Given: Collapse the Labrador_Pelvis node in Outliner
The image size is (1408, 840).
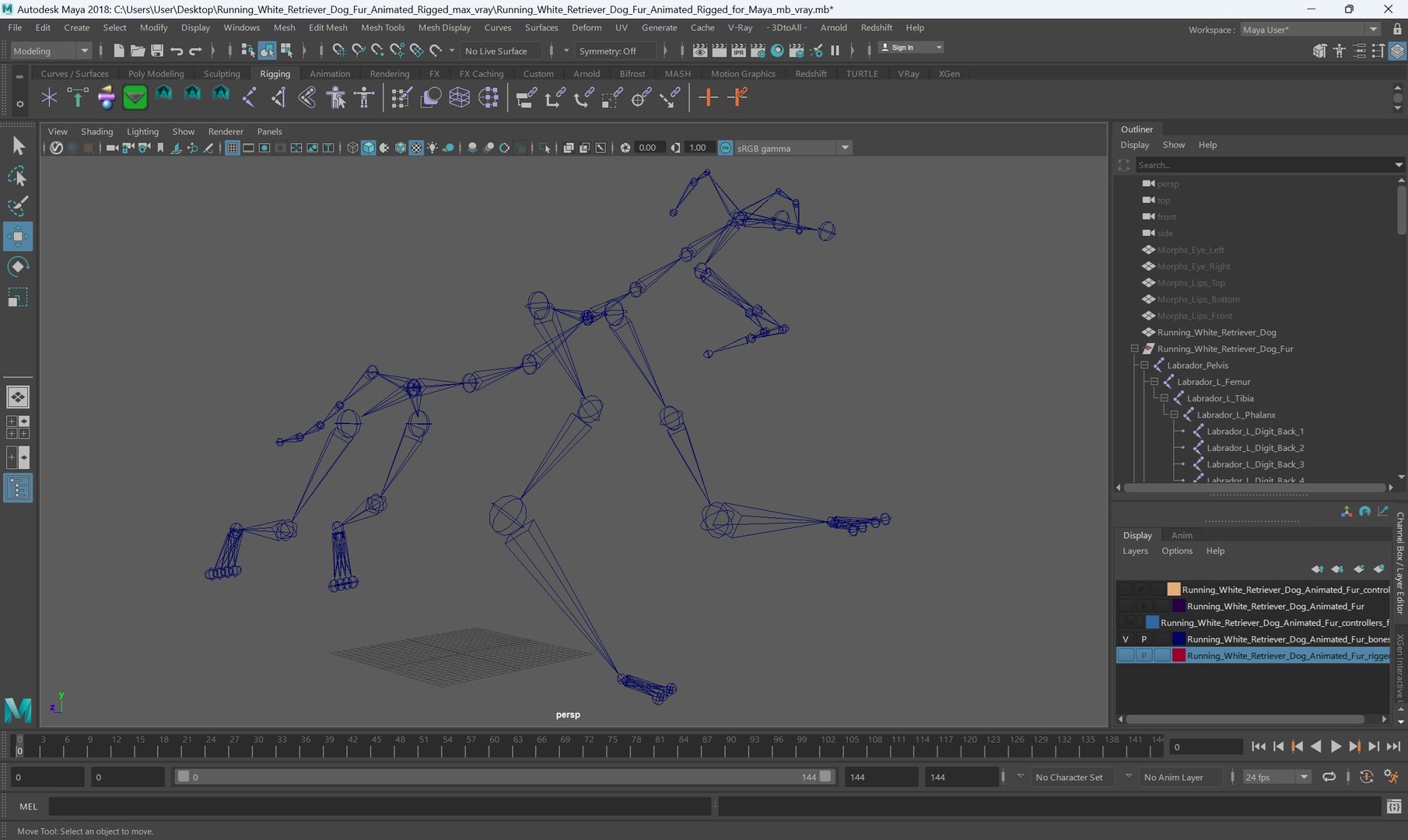Looking at the screenshot, I should [x=1144, y=366].
